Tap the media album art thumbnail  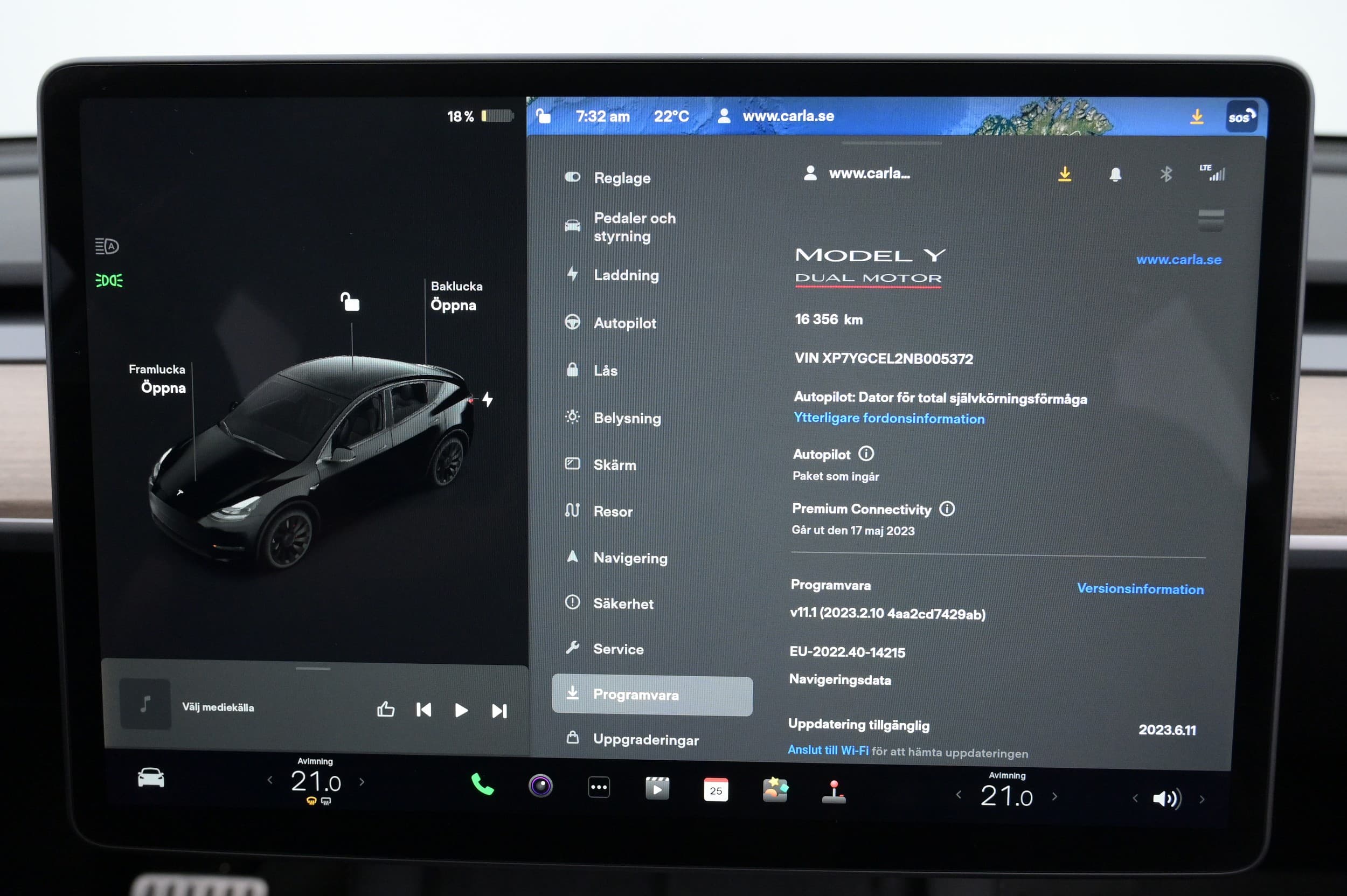145,704
